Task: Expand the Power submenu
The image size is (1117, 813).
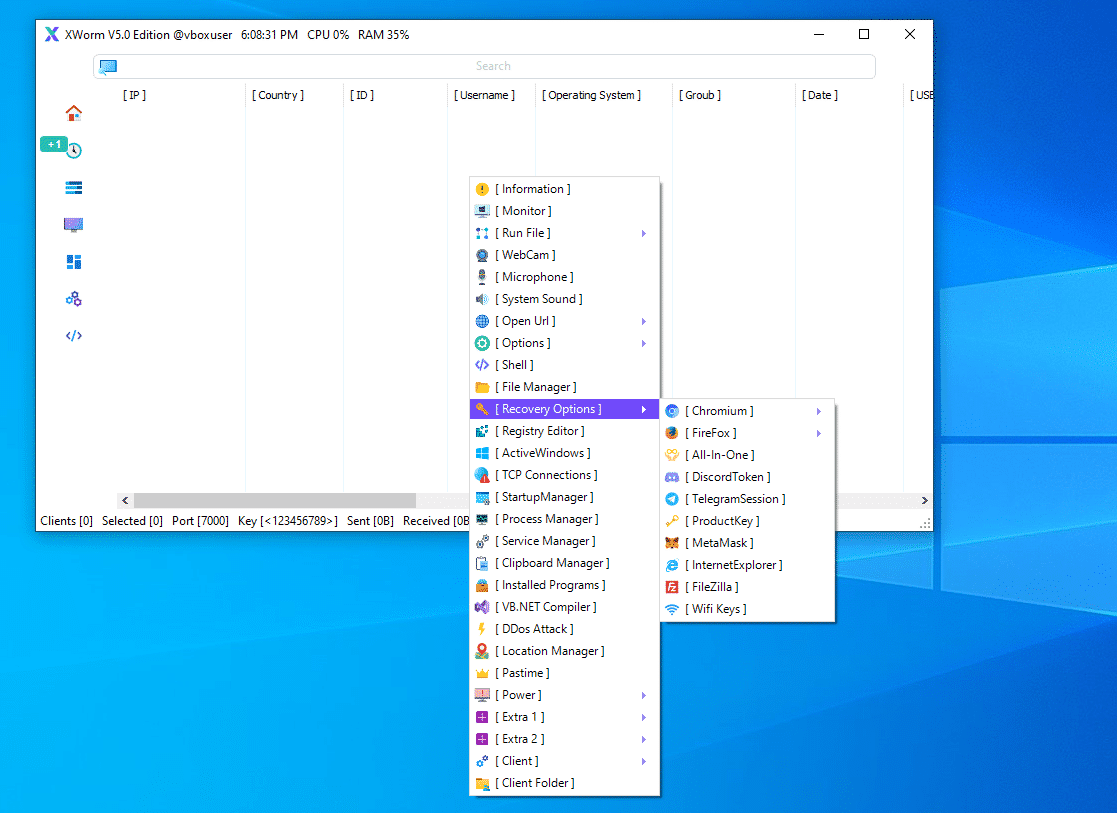Action: click(644, 695)
